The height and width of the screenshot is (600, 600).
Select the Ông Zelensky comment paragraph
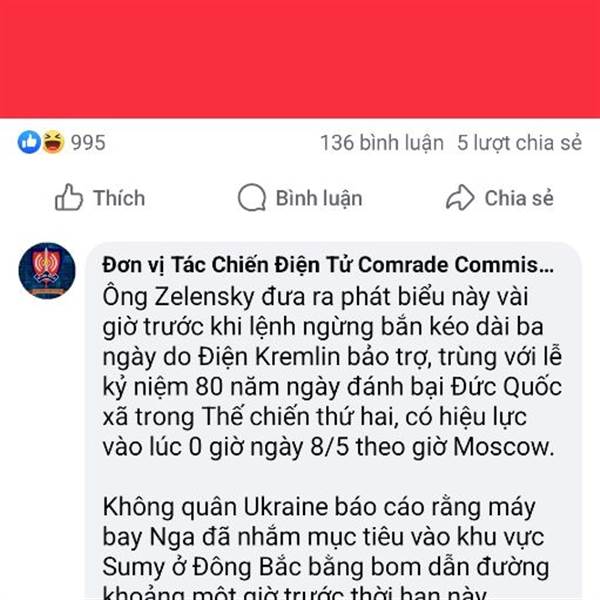pos(332,372)
